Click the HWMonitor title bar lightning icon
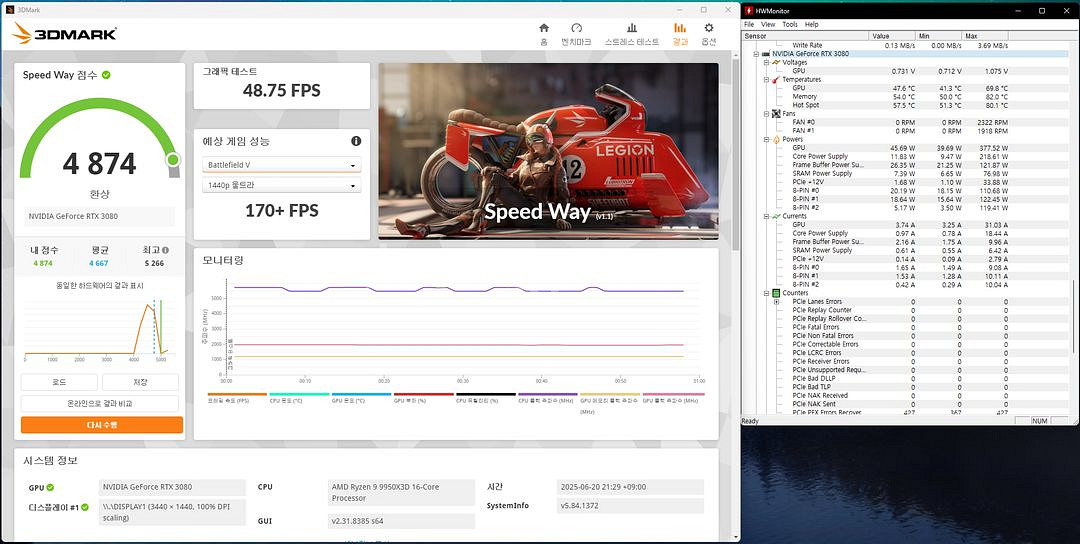The image size is (1080, 544). click(x=749, y=11)
